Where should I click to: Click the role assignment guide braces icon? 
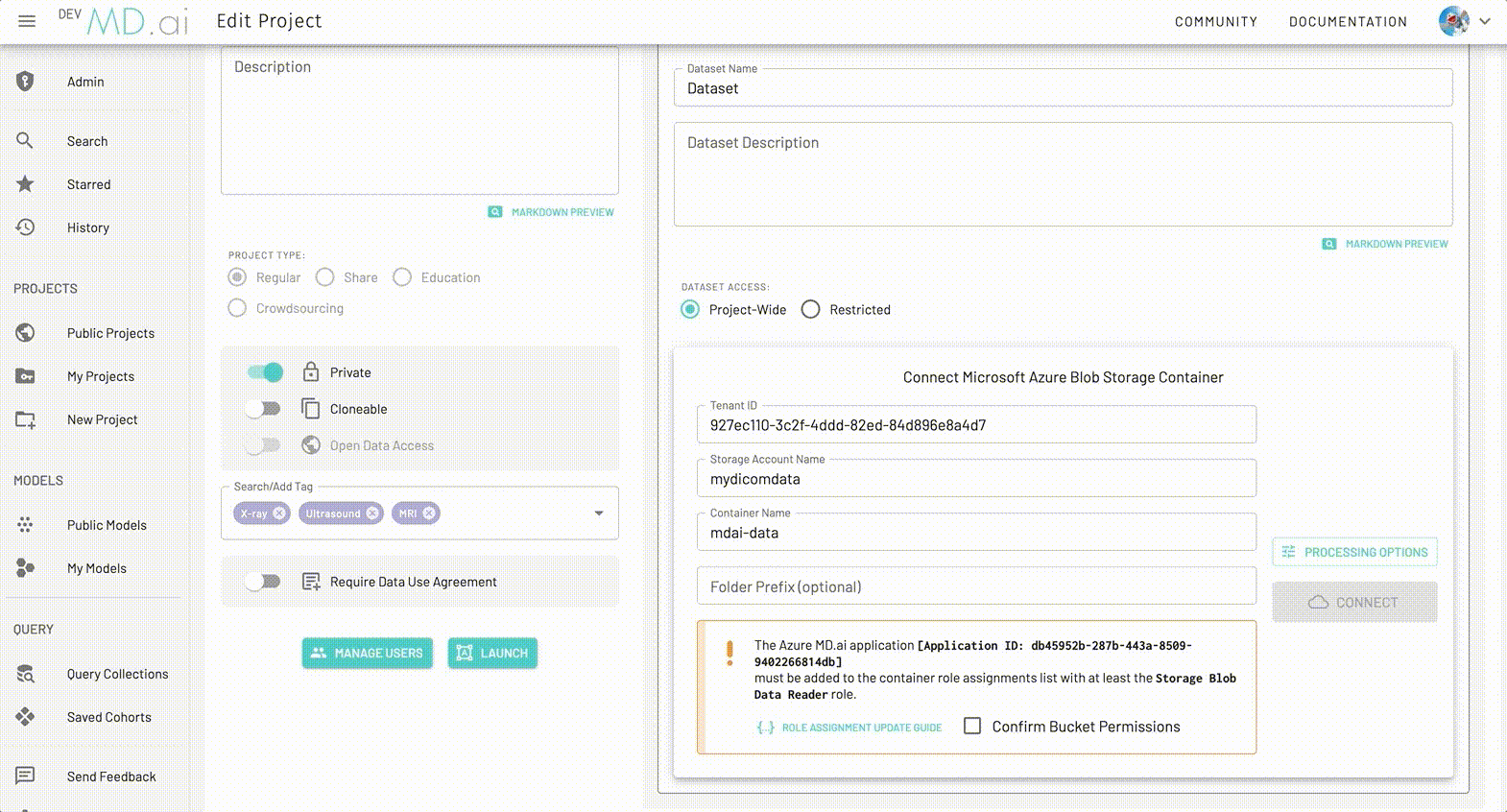click(x=765, y=728)
